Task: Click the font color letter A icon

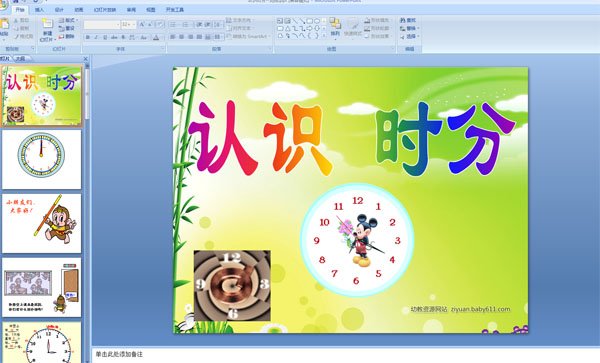Action: click(x=156, y=37)
